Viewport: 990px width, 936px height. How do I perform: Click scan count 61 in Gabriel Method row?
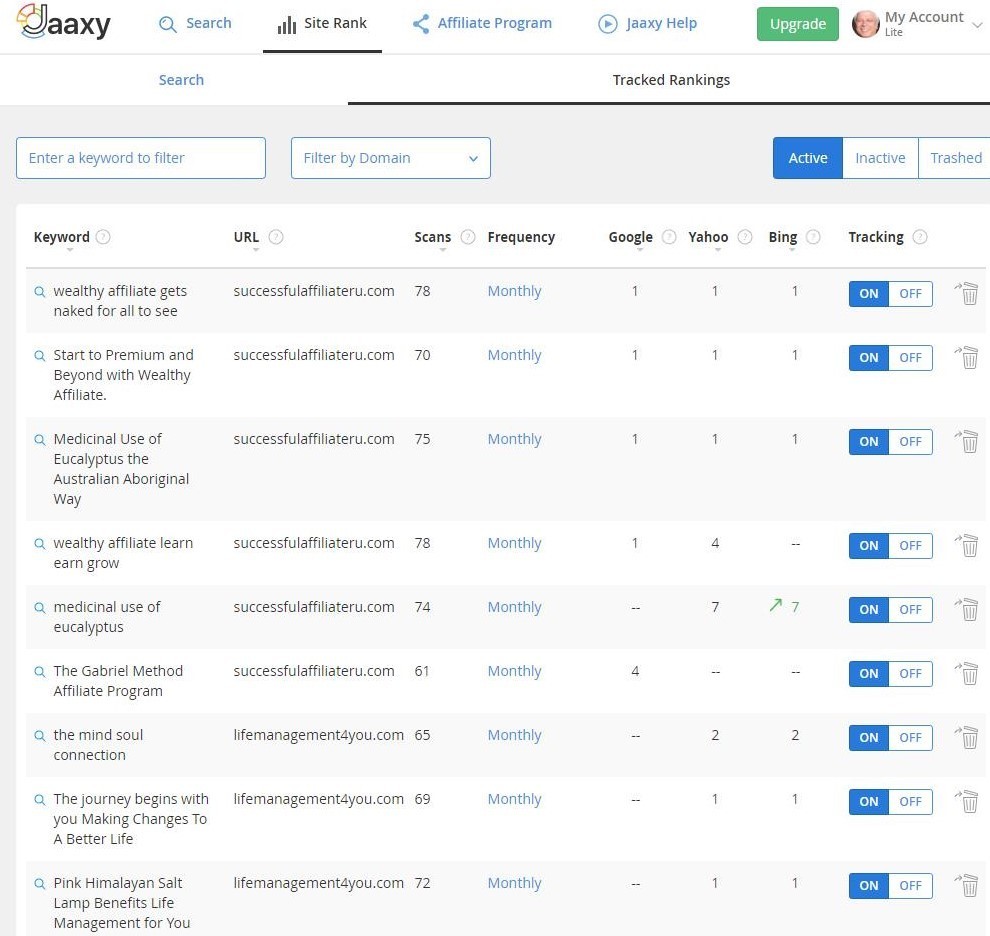click(422, 671)
